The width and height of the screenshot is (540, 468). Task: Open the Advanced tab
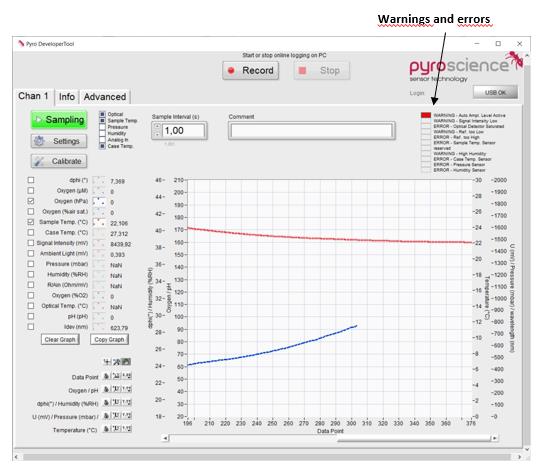[105, 97]
